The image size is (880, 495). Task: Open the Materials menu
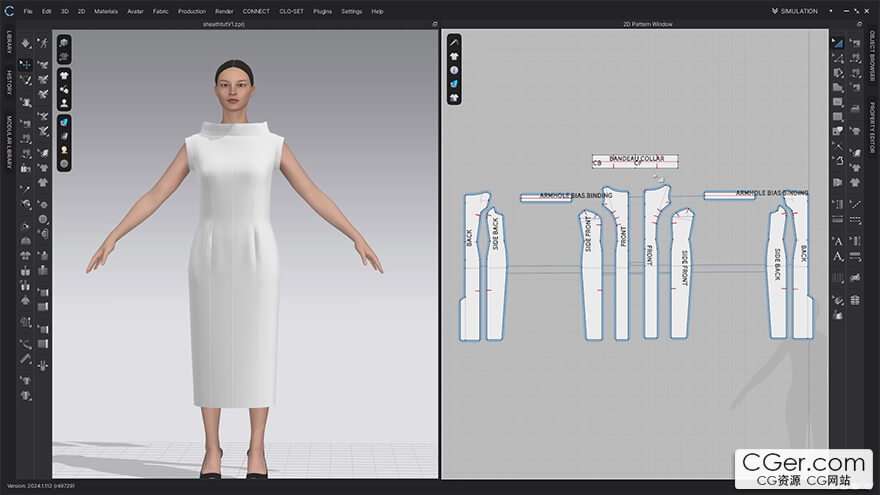105,11
